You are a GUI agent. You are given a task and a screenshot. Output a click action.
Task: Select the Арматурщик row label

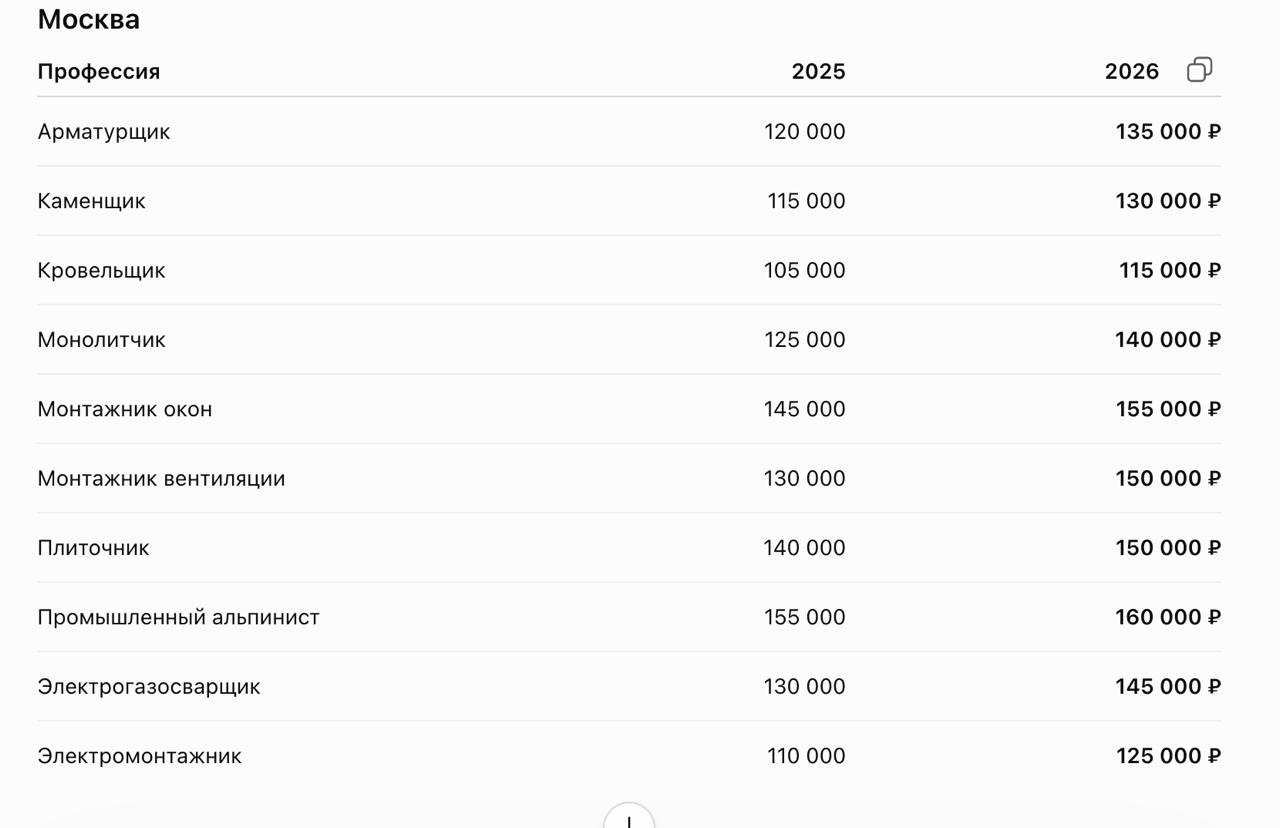(x=104, y=132)
